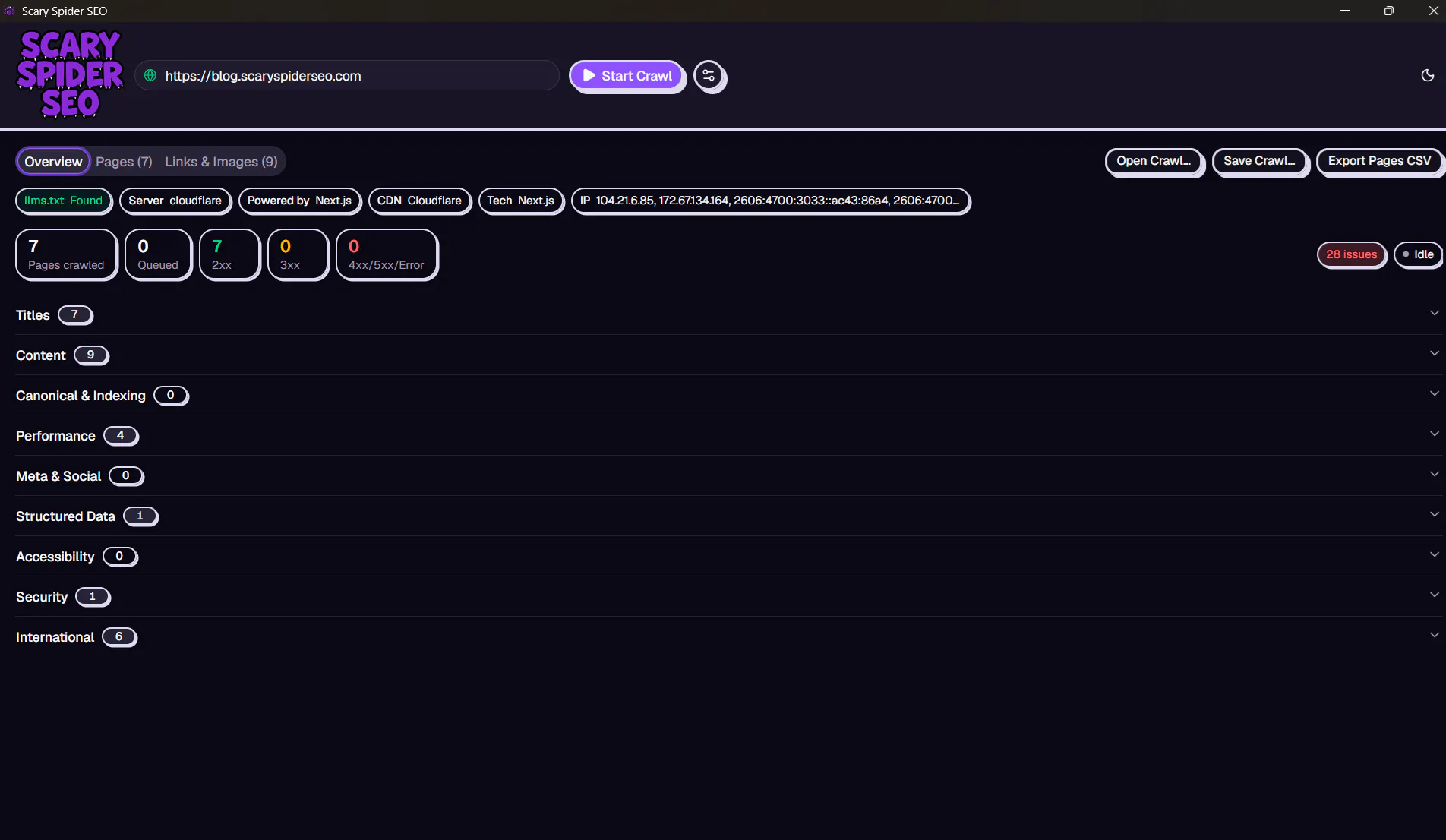This screenshot has height=840, width=1446.
Task: Click the 28 issues badge
Action: click(x=1351, y=254)
